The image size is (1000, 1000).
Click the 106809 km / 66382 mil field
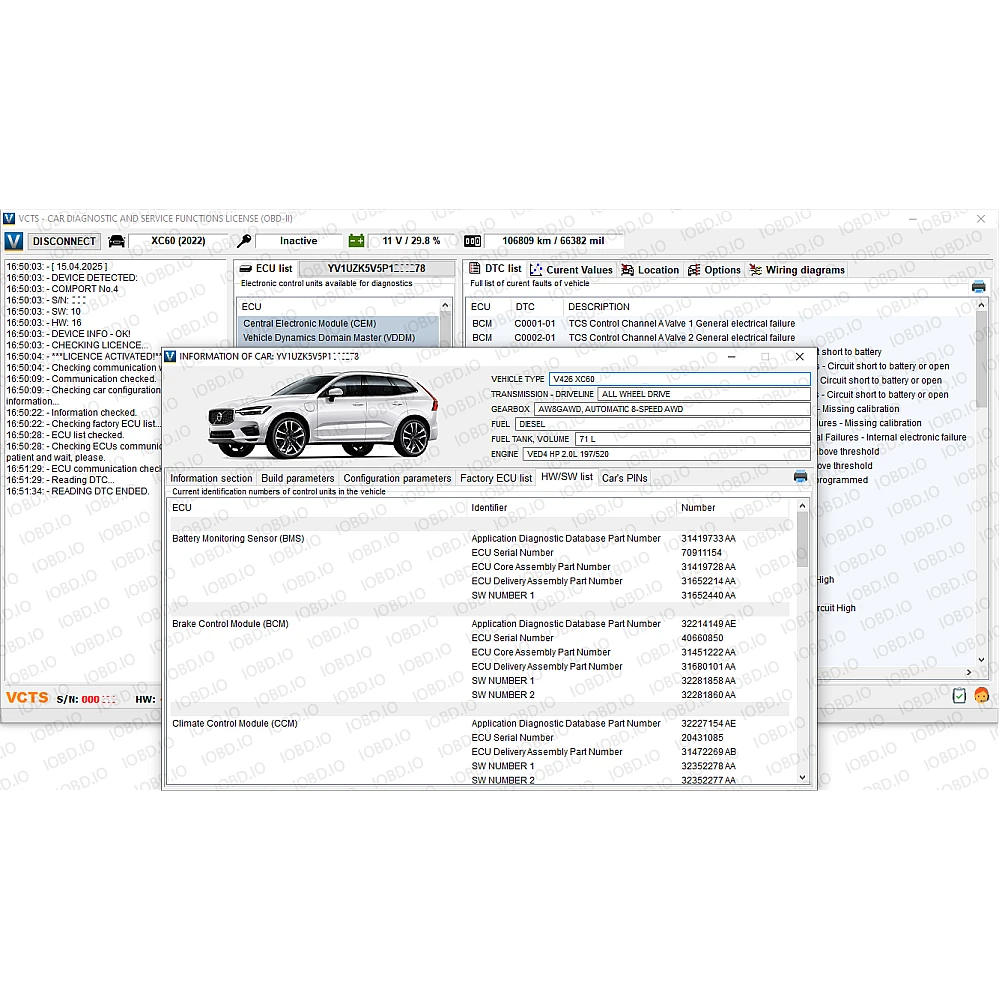coord(553,241)
